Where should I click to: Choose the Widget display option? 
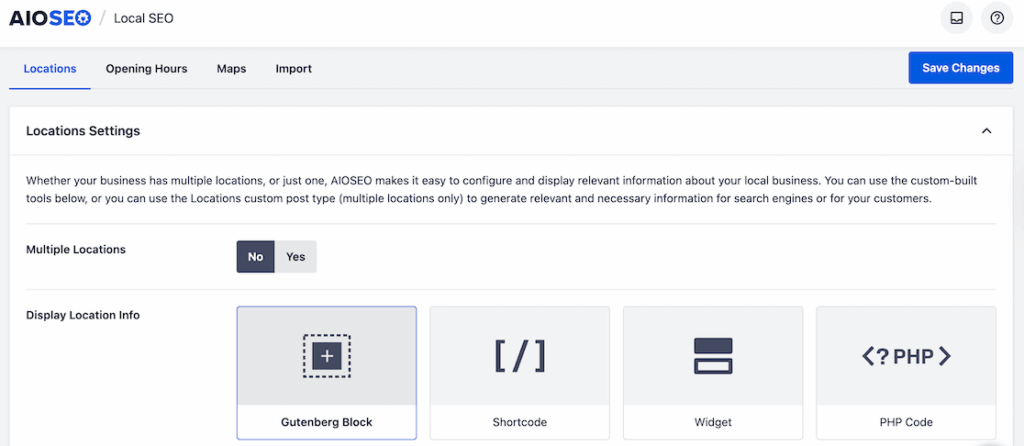coord(713,422)
